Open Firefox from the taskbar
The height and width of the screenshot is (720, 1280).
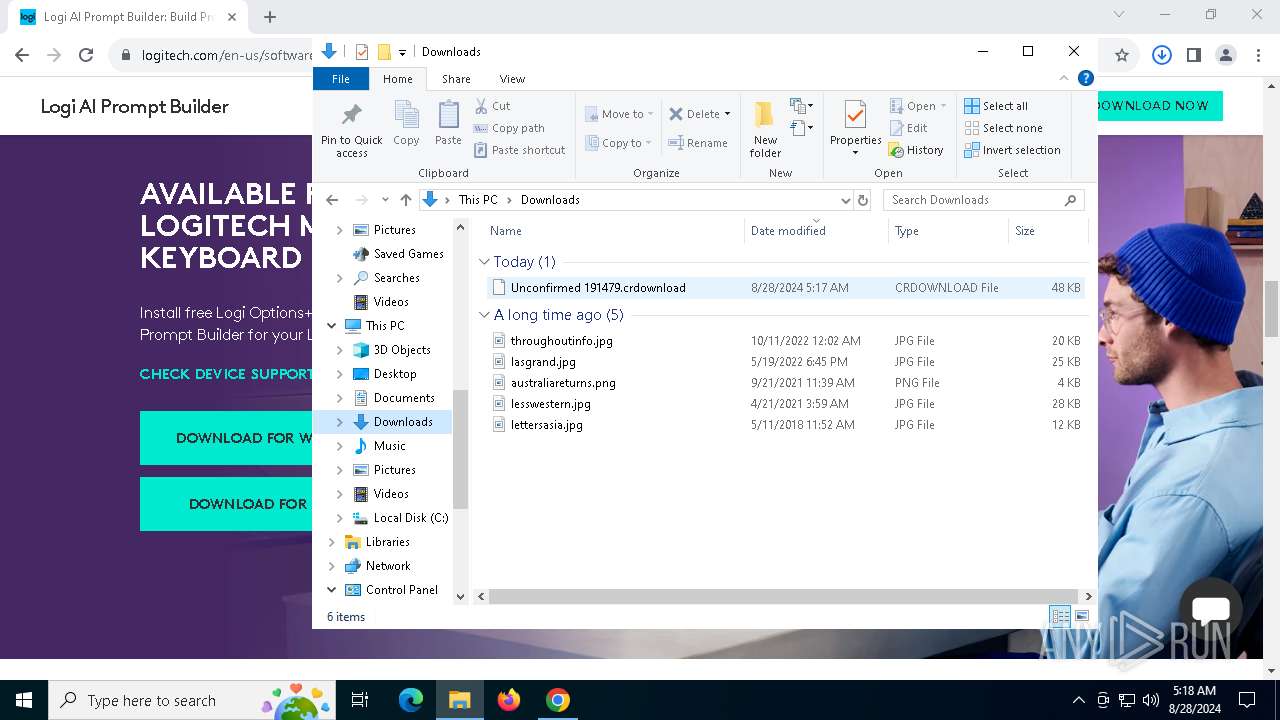(x=509, y=700)
